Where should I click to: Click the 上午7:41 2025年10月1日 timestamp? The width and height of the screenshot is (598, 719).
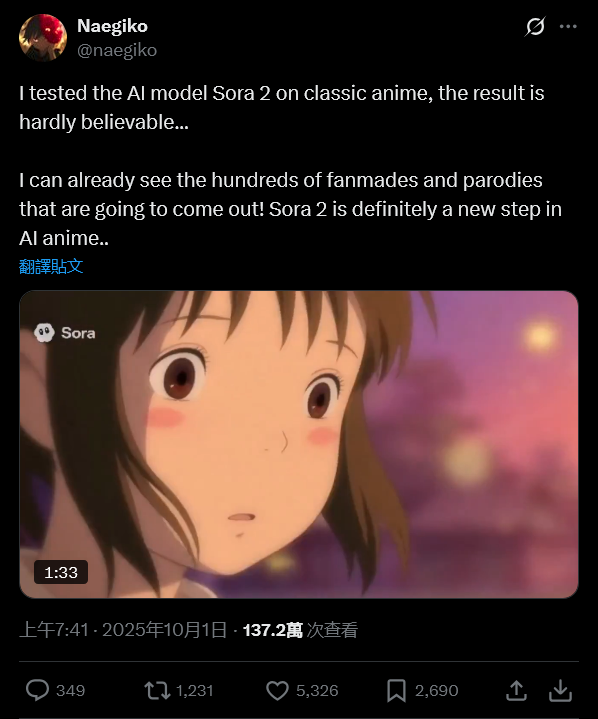pyautogui.click(x=123, y=630)
